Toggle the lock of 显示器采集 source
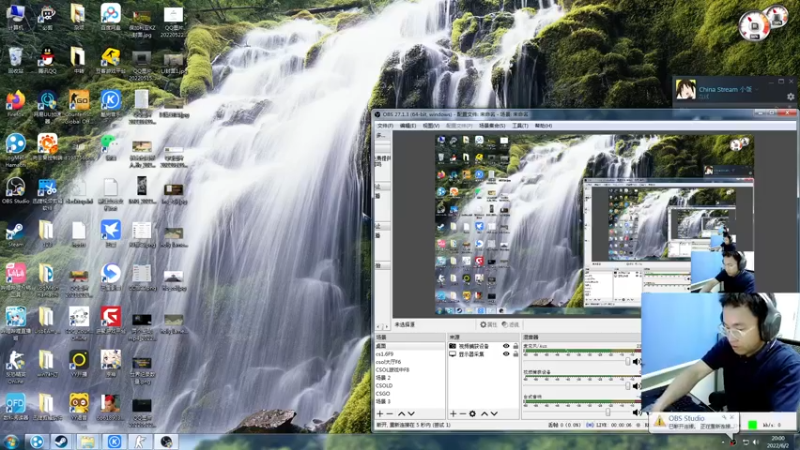Viewport: 800px width, 450px height. pos(515,354)
